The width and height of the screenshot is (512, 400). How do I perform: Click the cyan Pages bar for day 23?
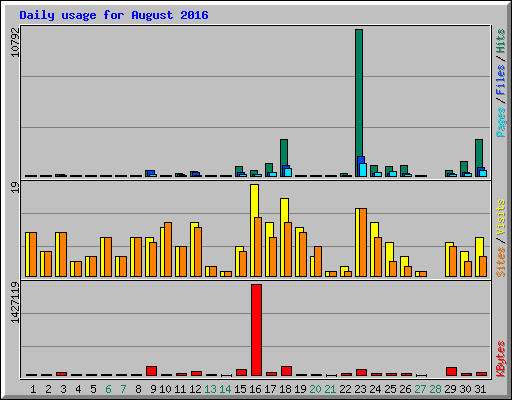point(363,170)
